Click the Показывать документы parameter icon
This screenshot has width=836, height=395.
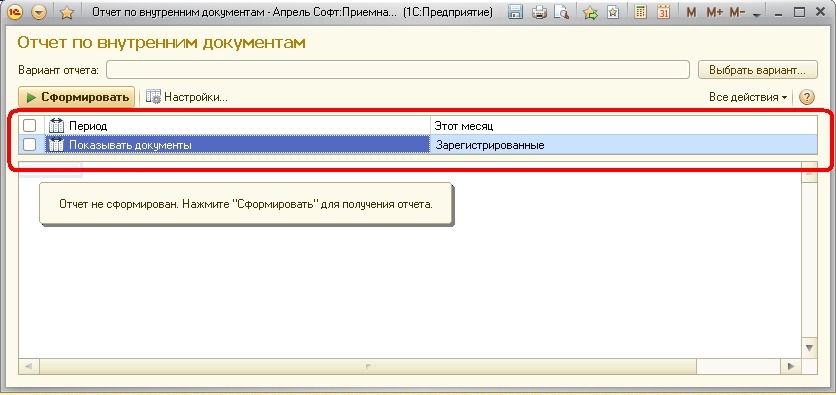click(56, 144)
